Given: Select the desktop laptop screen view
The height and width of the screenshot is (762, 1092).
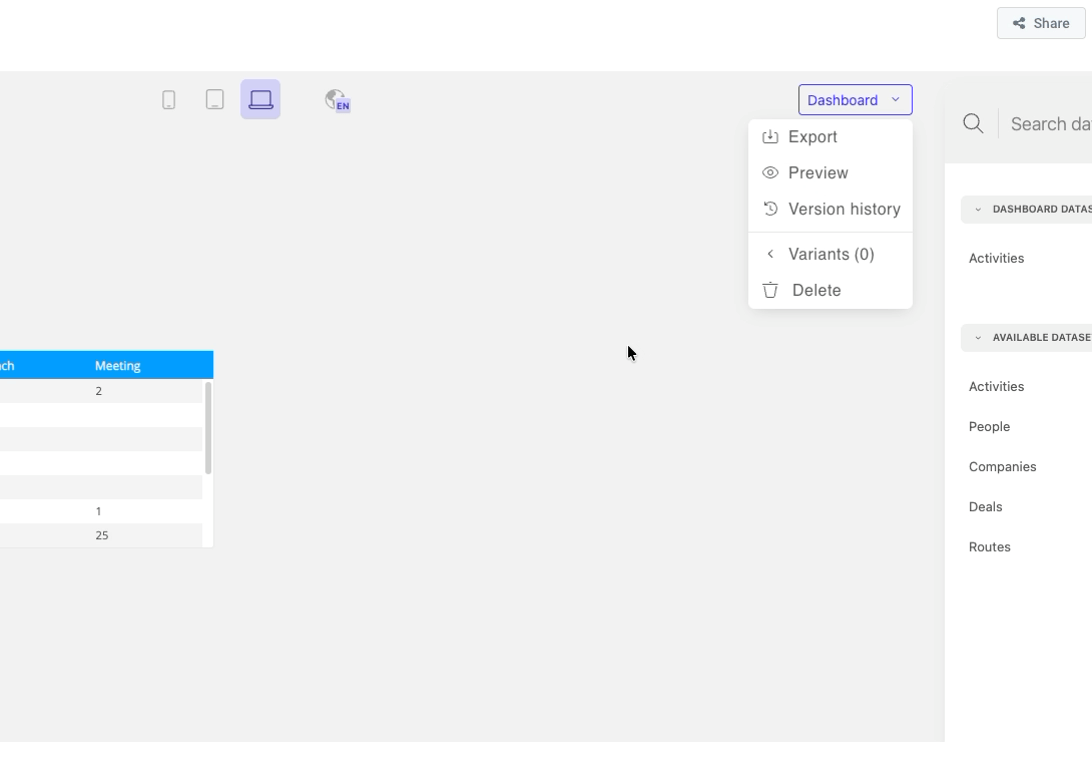Looking at the screenshot, I should pos(260,100).
